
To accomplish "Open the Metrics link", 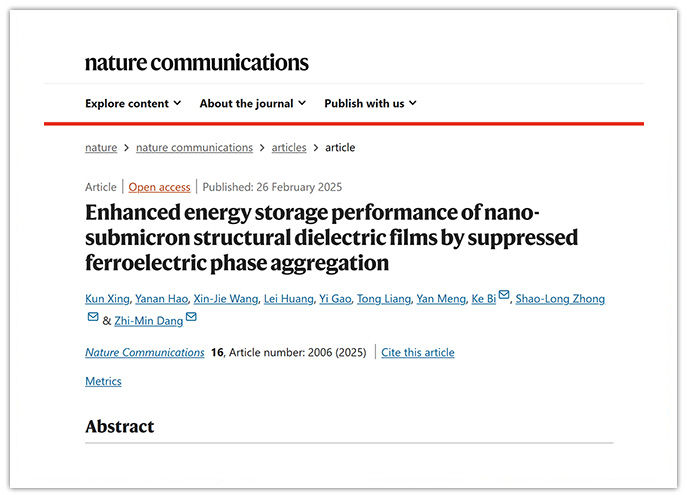I will [x=103, y=381].
